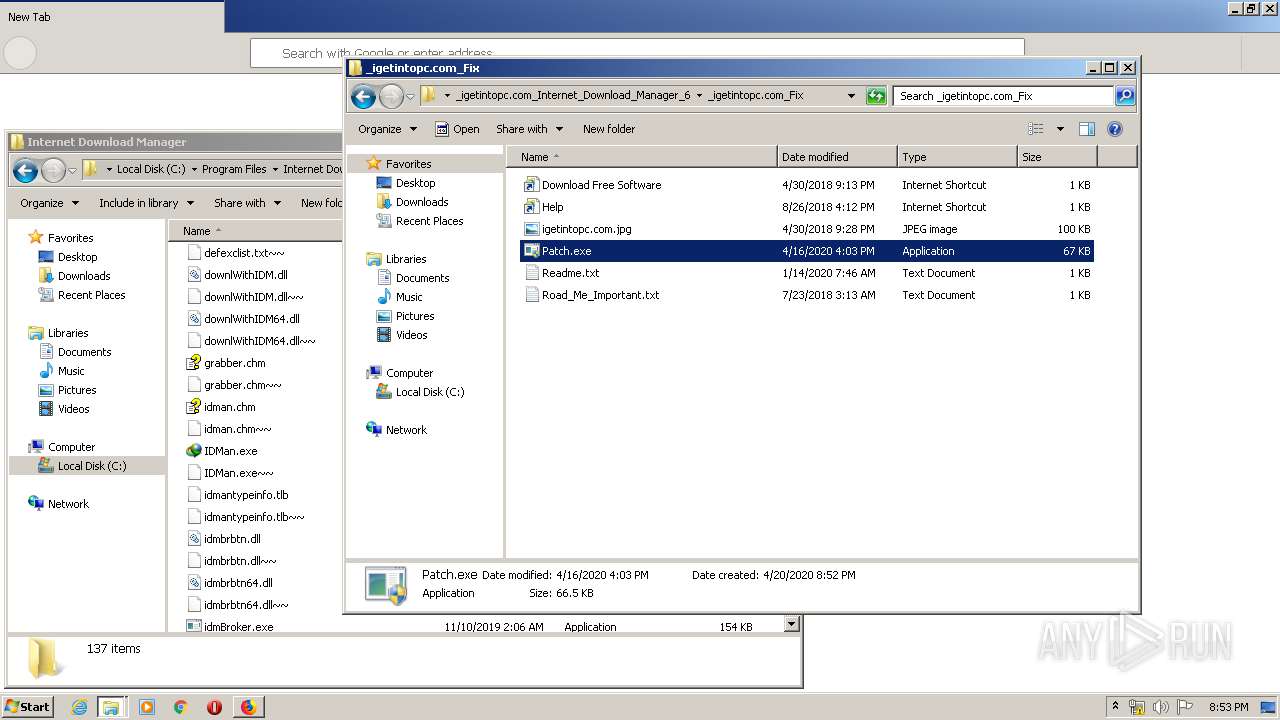Screen dimensions: 1280x720
Task: Open the address bar history dropdown in the Fix window
Action: (851, 96)
